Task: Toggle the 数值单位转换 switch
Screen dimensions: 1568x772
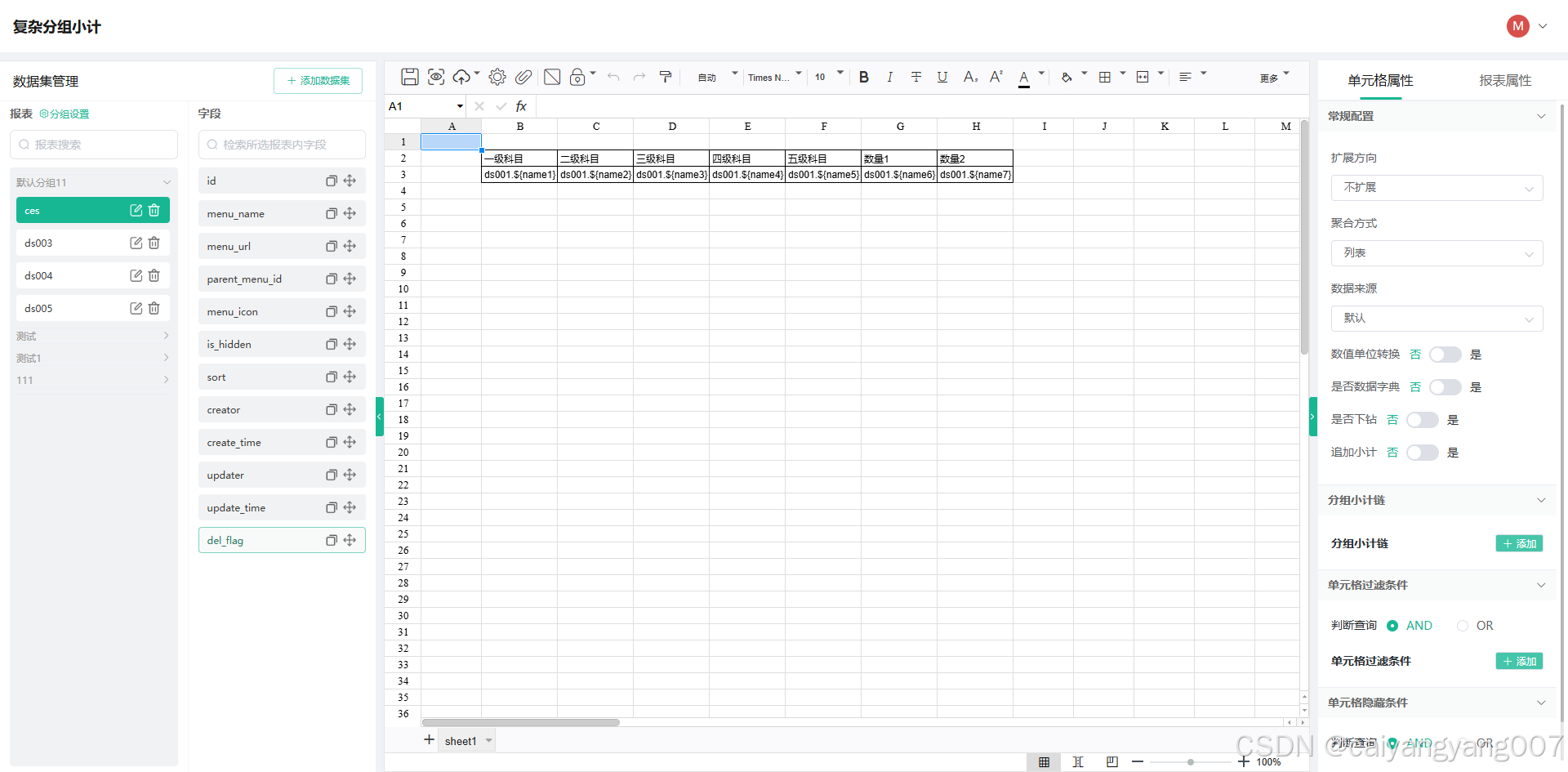Action: [1445, 354]
